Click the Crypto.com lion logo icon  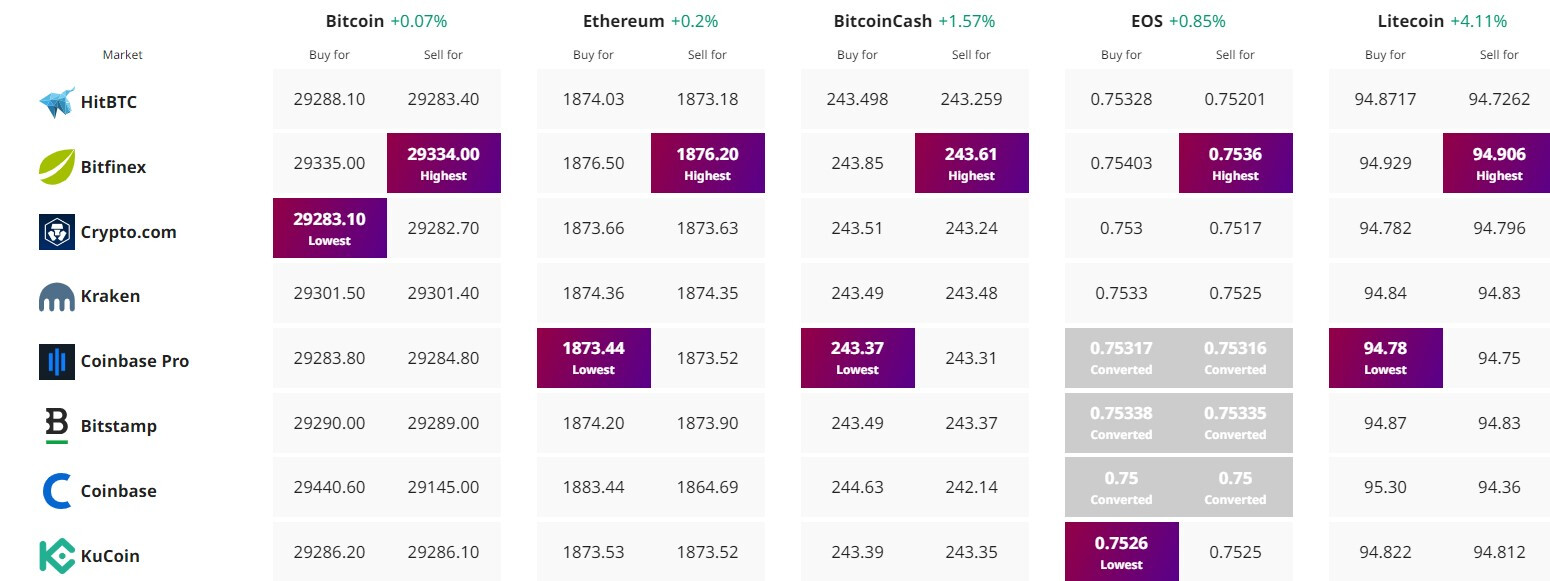[x=57, y=232]
